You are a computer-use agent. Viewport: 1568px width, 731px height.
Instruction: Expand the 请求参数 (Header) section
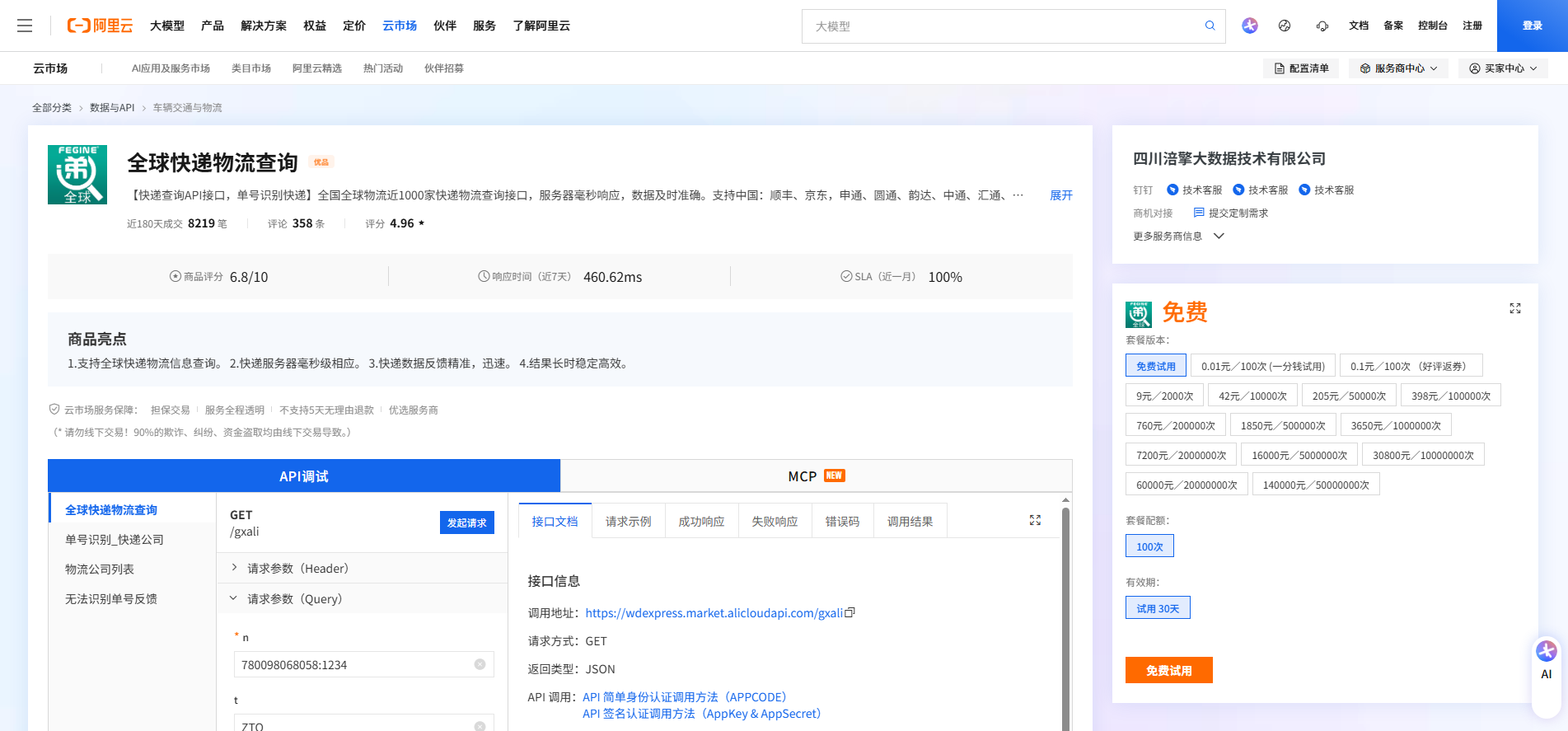pos(362,568)
